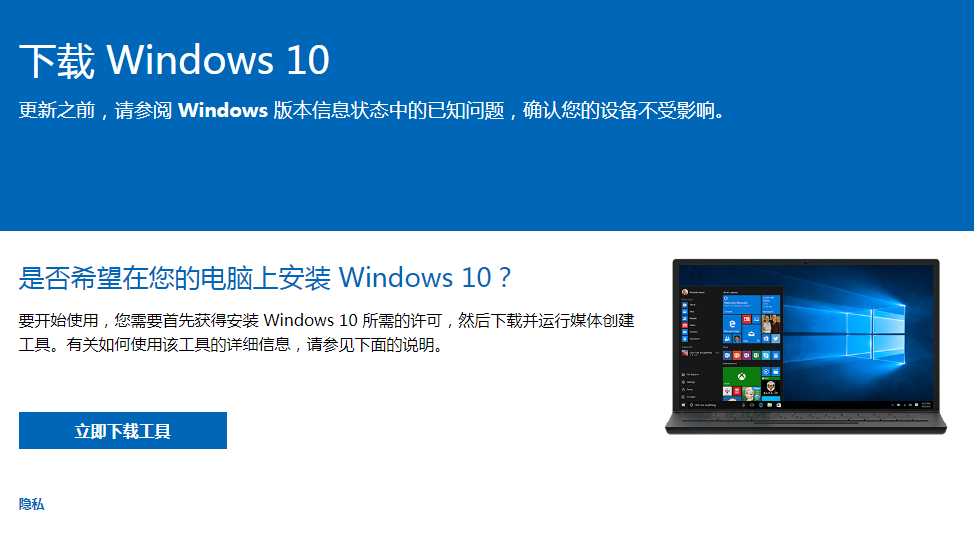This screenshot has width=974, height=539.
Task: Click the Microsoft Edge tile in laptop image
Action: click(x=732, y=324)
